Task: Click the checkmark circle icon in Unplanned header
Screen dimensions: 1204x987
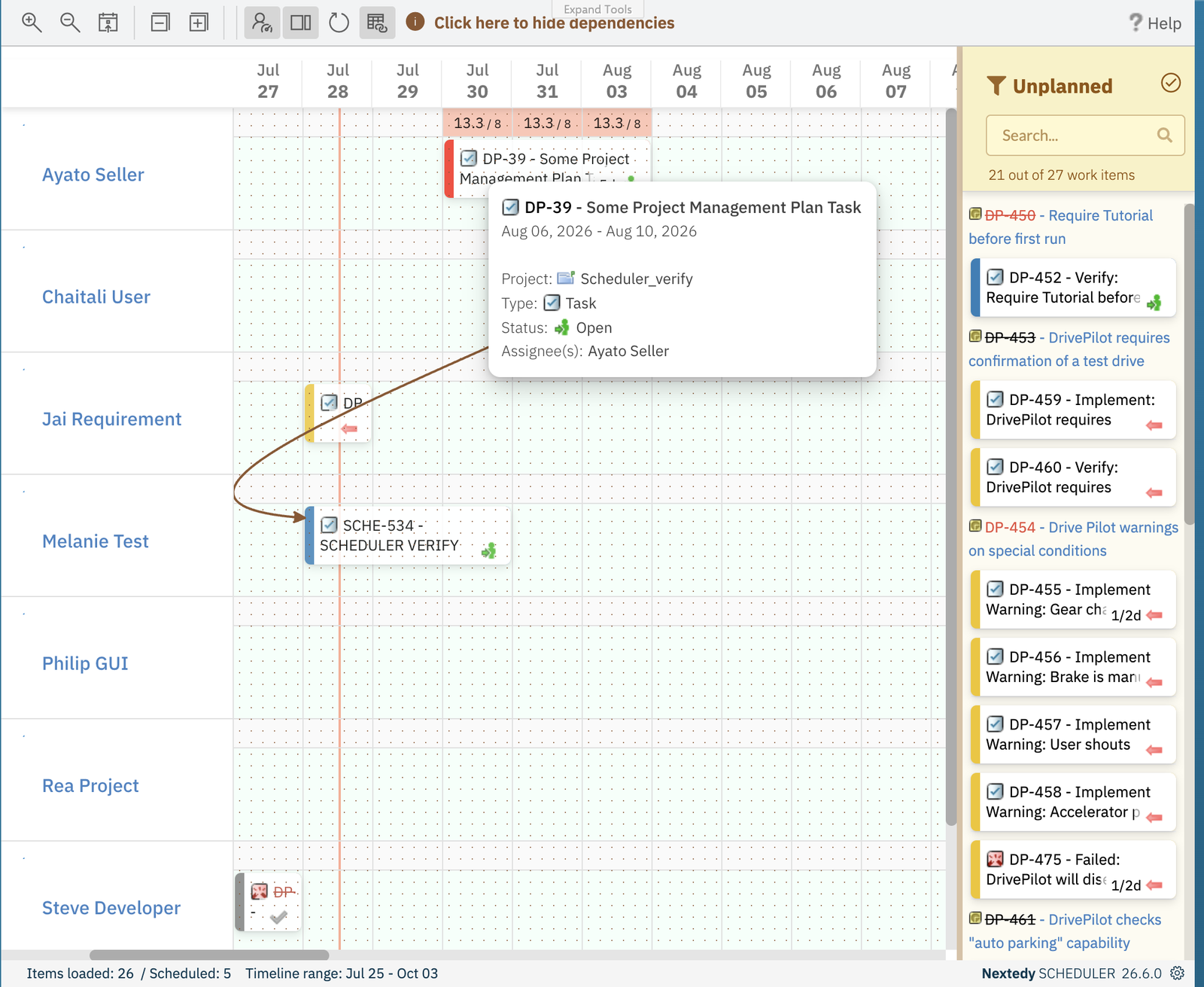Action: 1171,83
